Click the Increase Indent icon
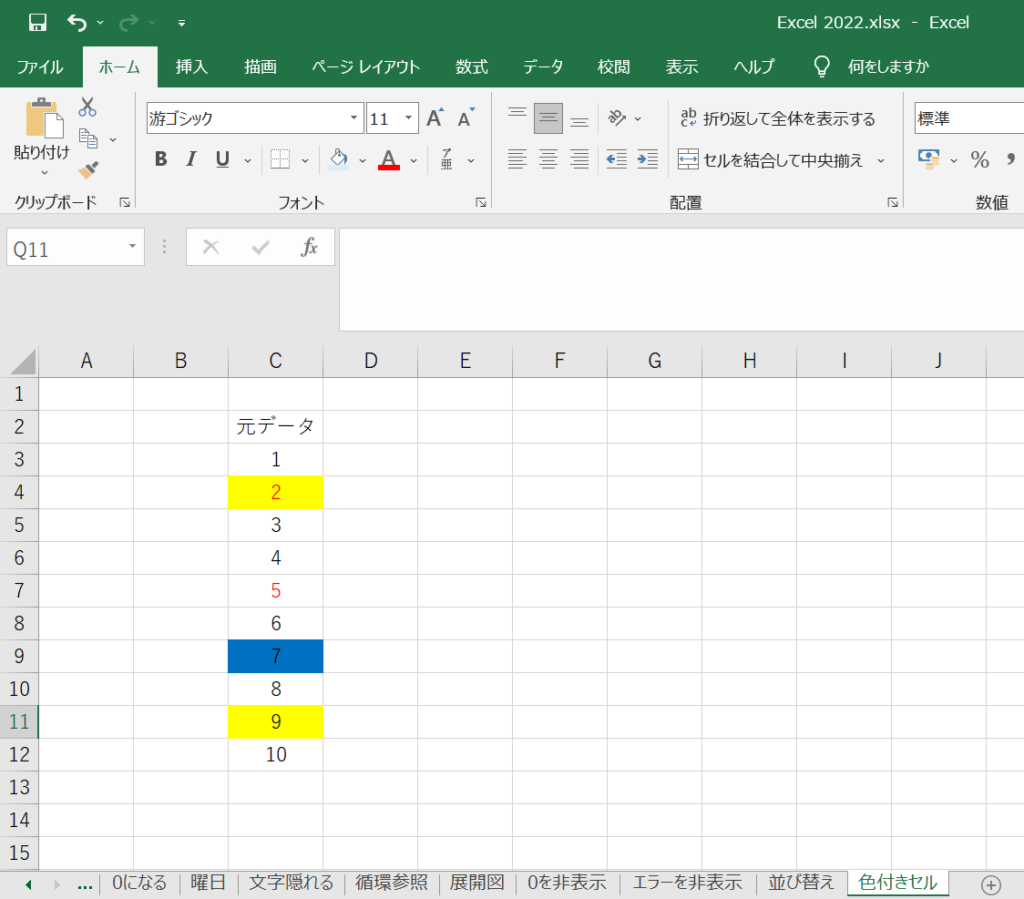Screen dimensions: 1024x899 pos(648,159)
